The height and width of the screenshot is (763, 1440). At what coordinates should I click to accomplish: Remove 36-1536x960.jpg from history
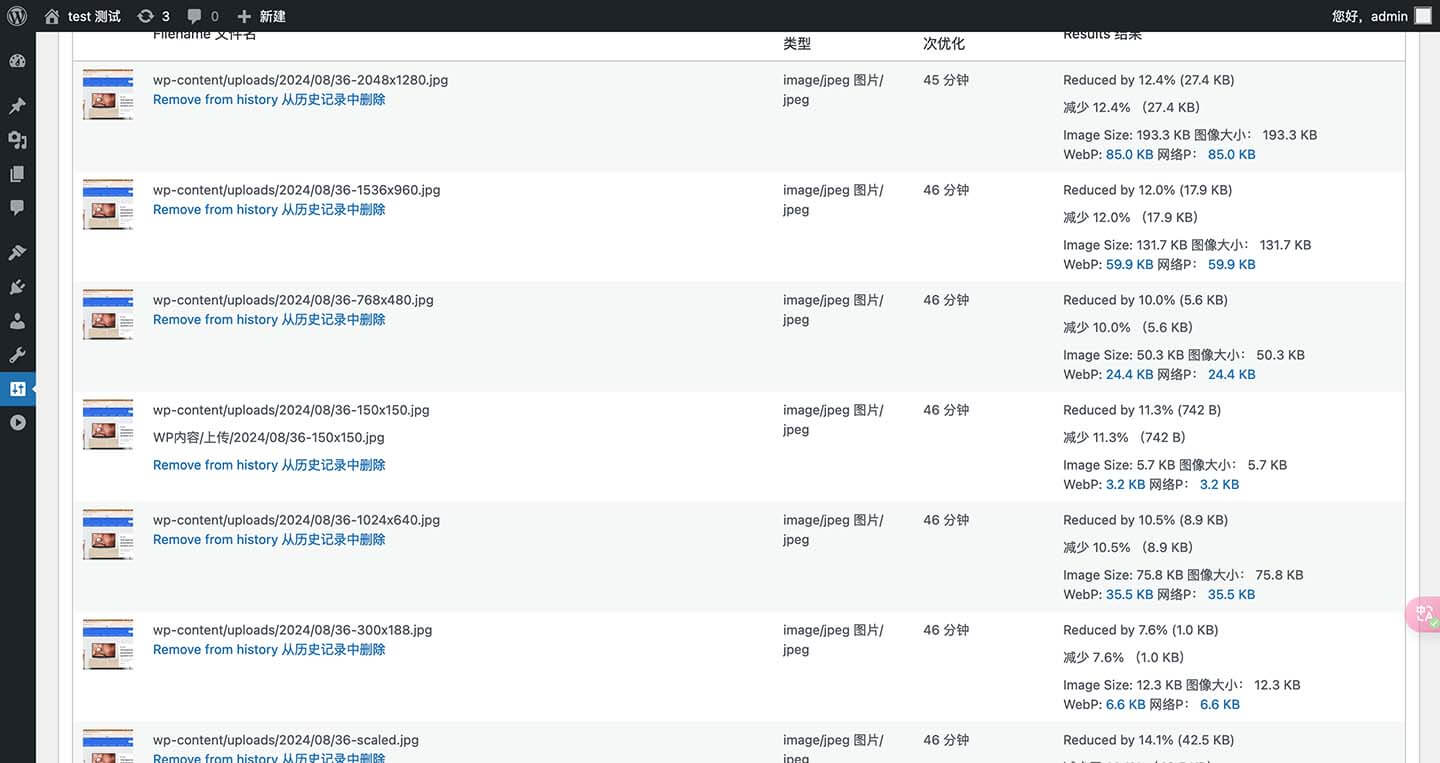tap(269, 210)
